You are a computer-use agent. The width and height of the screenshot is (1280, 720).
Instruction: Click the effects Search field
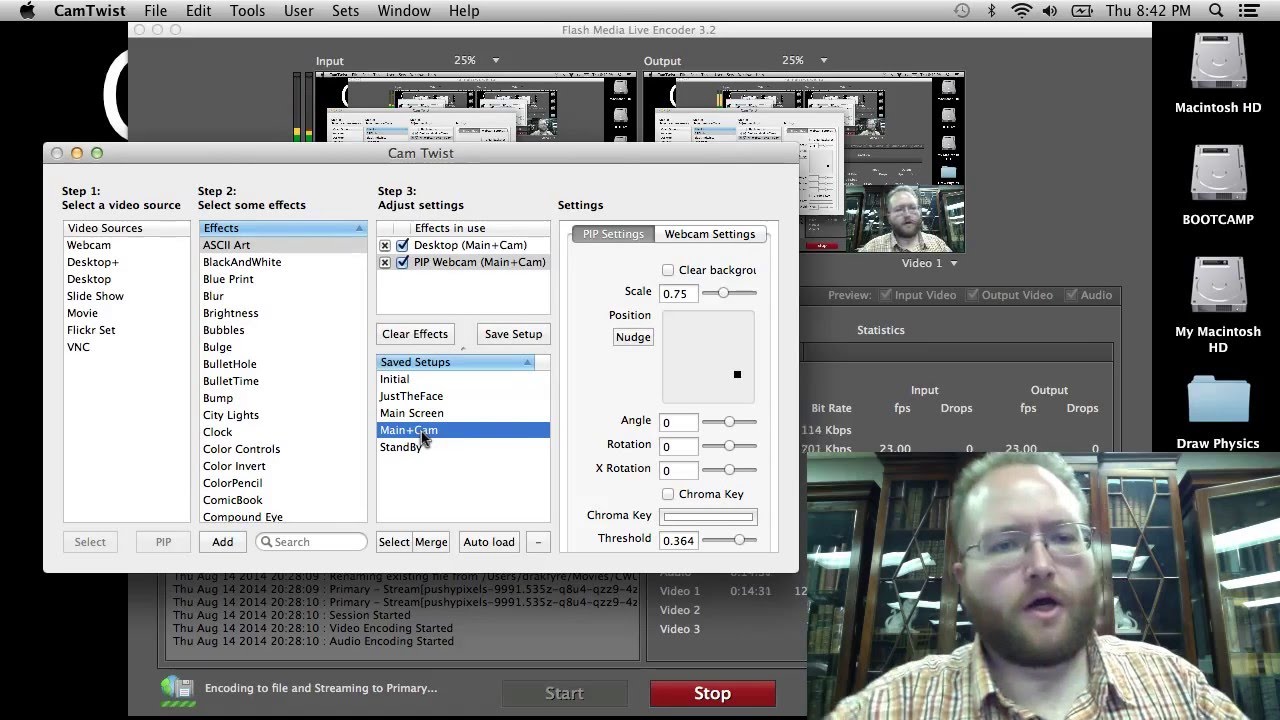[312, 542]
